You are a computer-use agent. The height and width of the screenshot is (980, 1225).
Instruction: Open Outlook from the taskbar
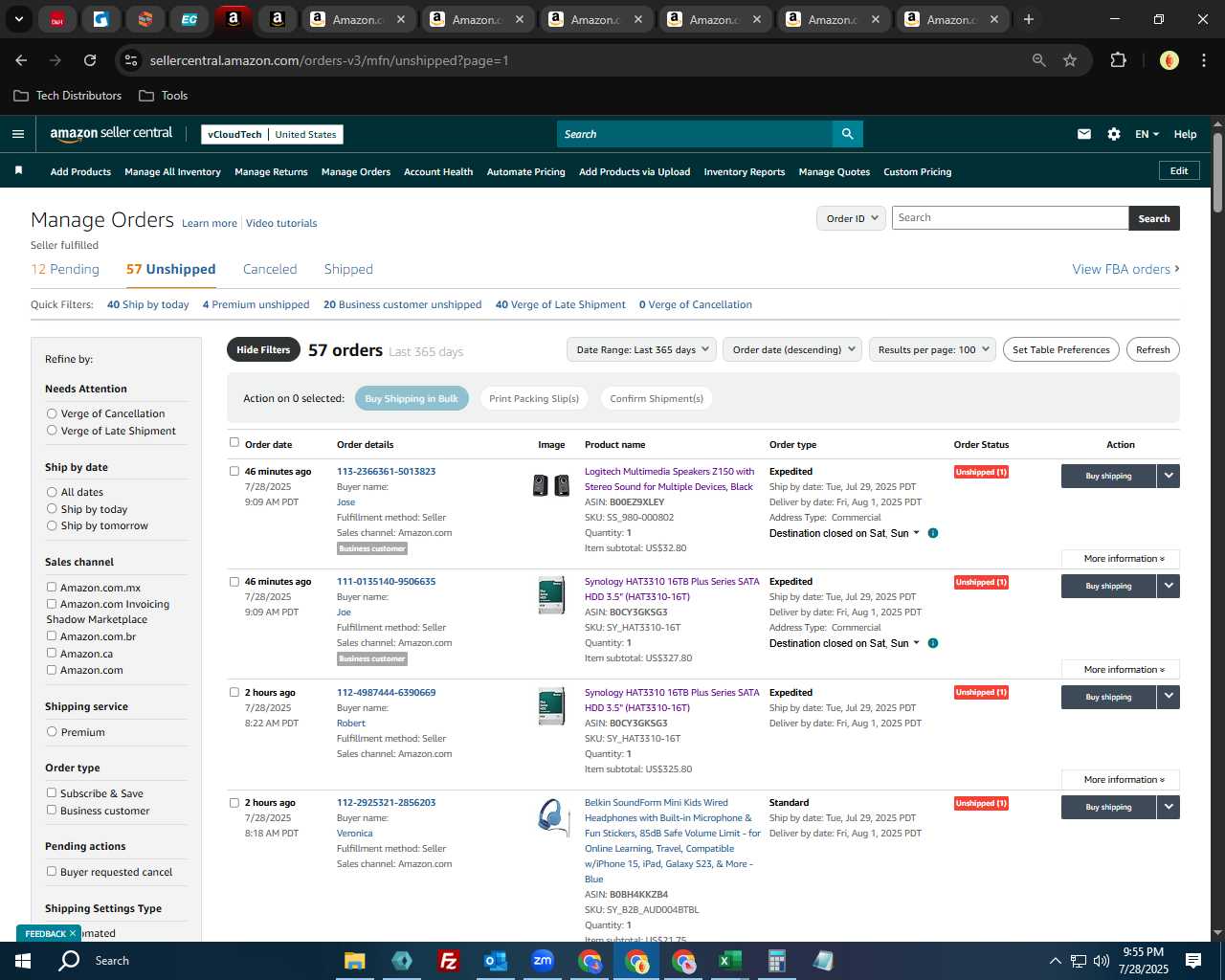point(495,960)
